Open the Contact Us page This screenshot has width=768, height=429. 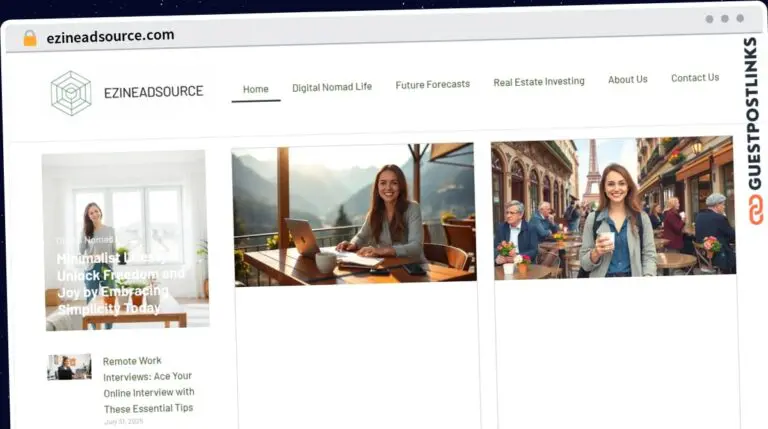[x=695, y=78]
